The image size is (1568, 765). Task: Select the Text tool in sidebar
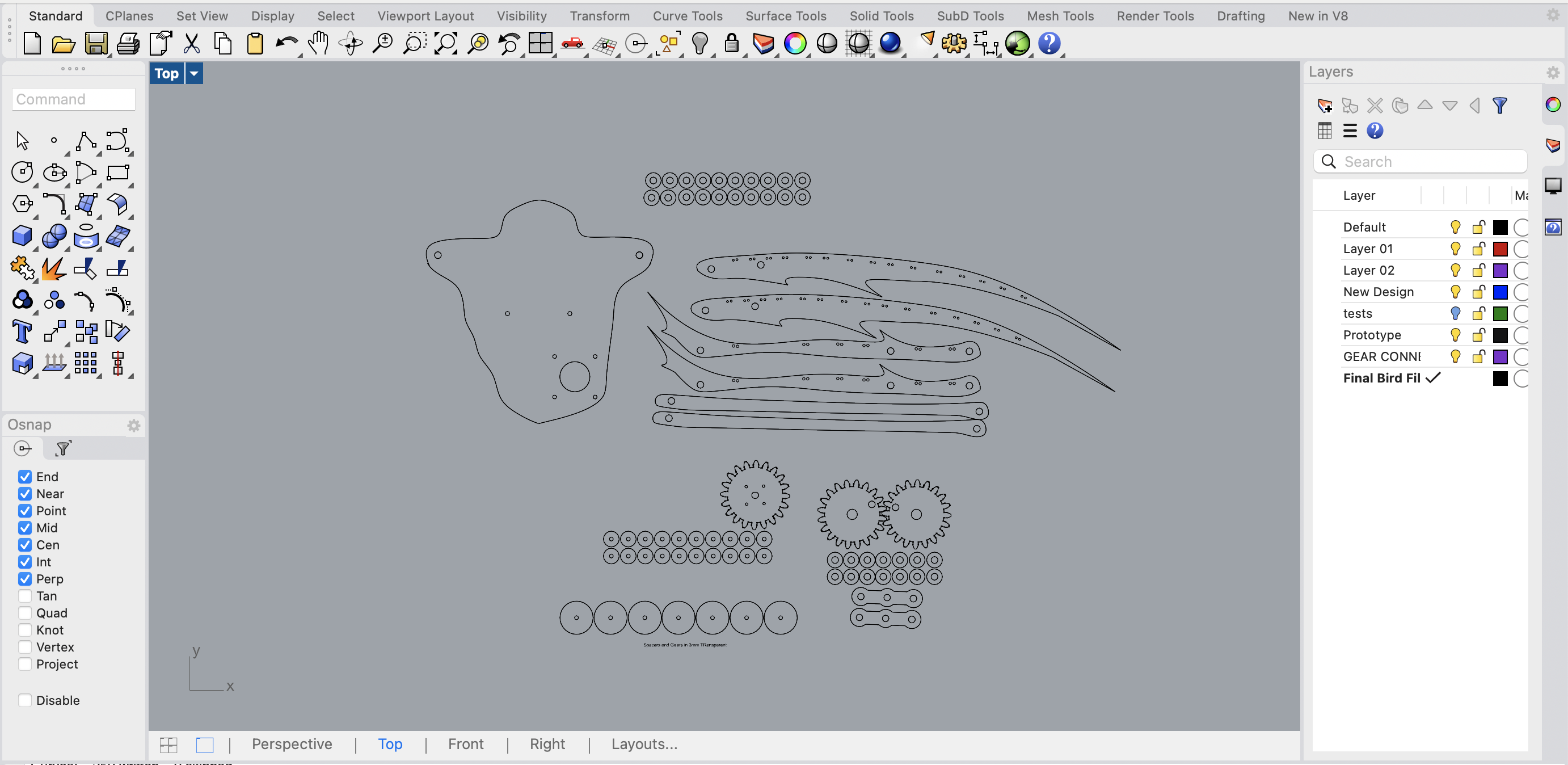click(x=23, y=332)
